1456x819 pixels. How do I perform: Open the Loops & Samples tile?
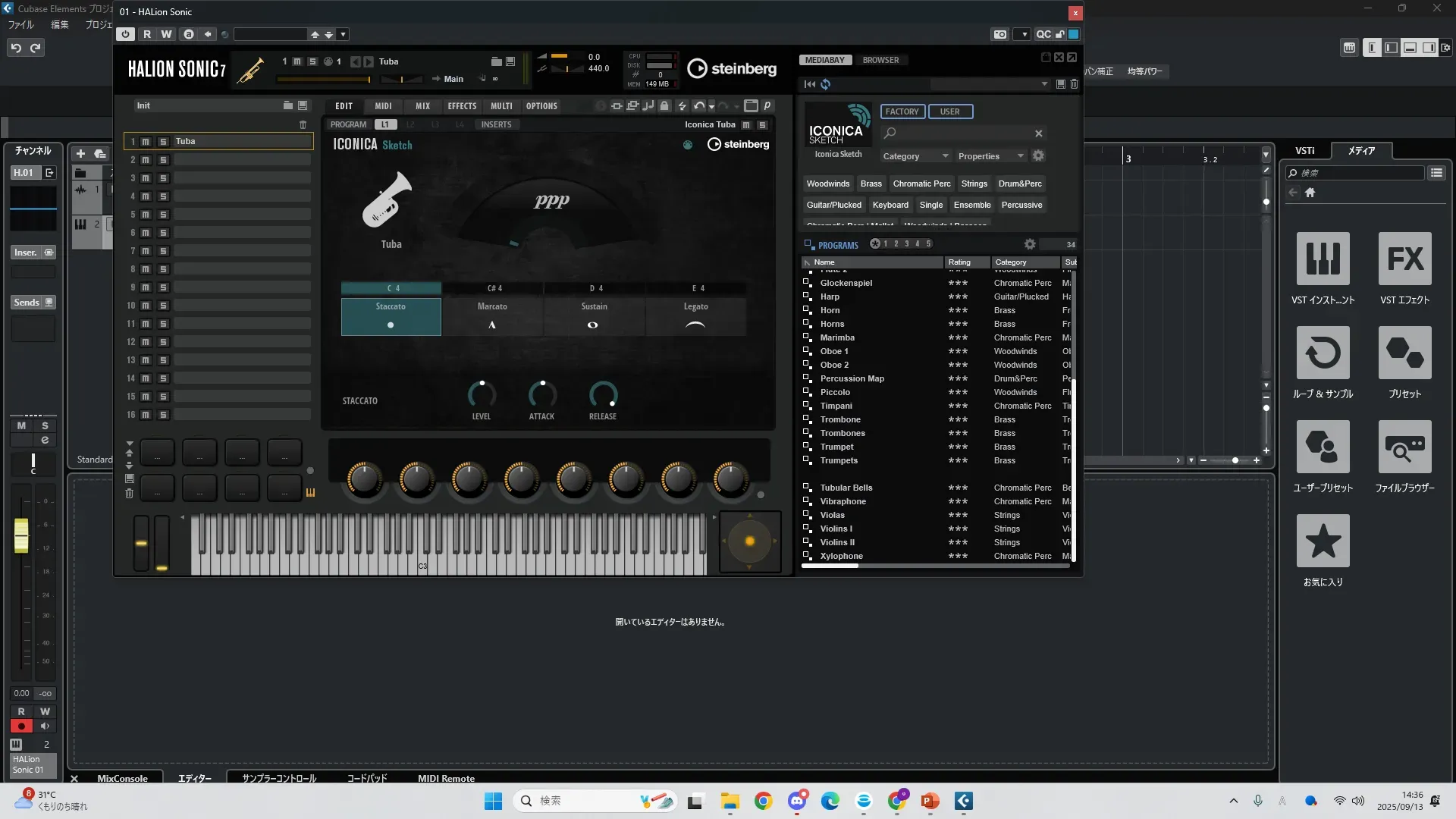[1323, 353]
